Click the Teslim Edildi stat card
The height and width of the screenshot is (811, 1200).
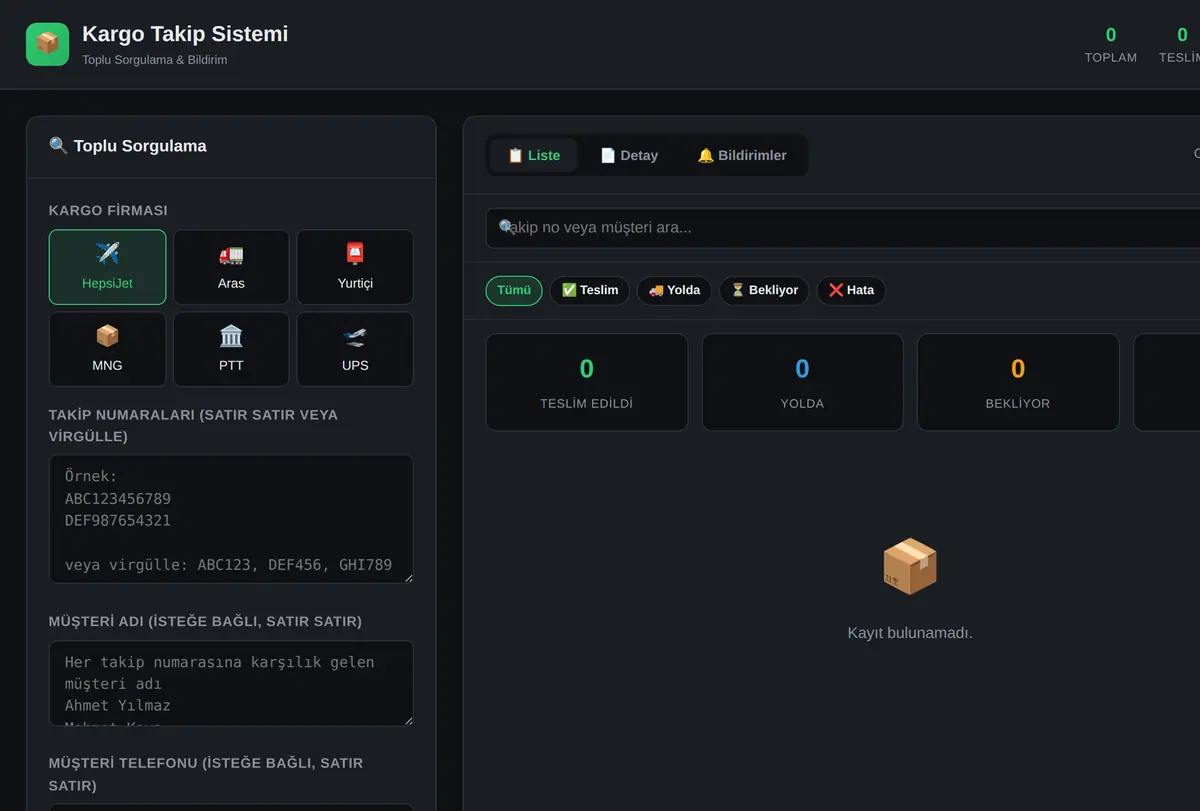point(587,382)
